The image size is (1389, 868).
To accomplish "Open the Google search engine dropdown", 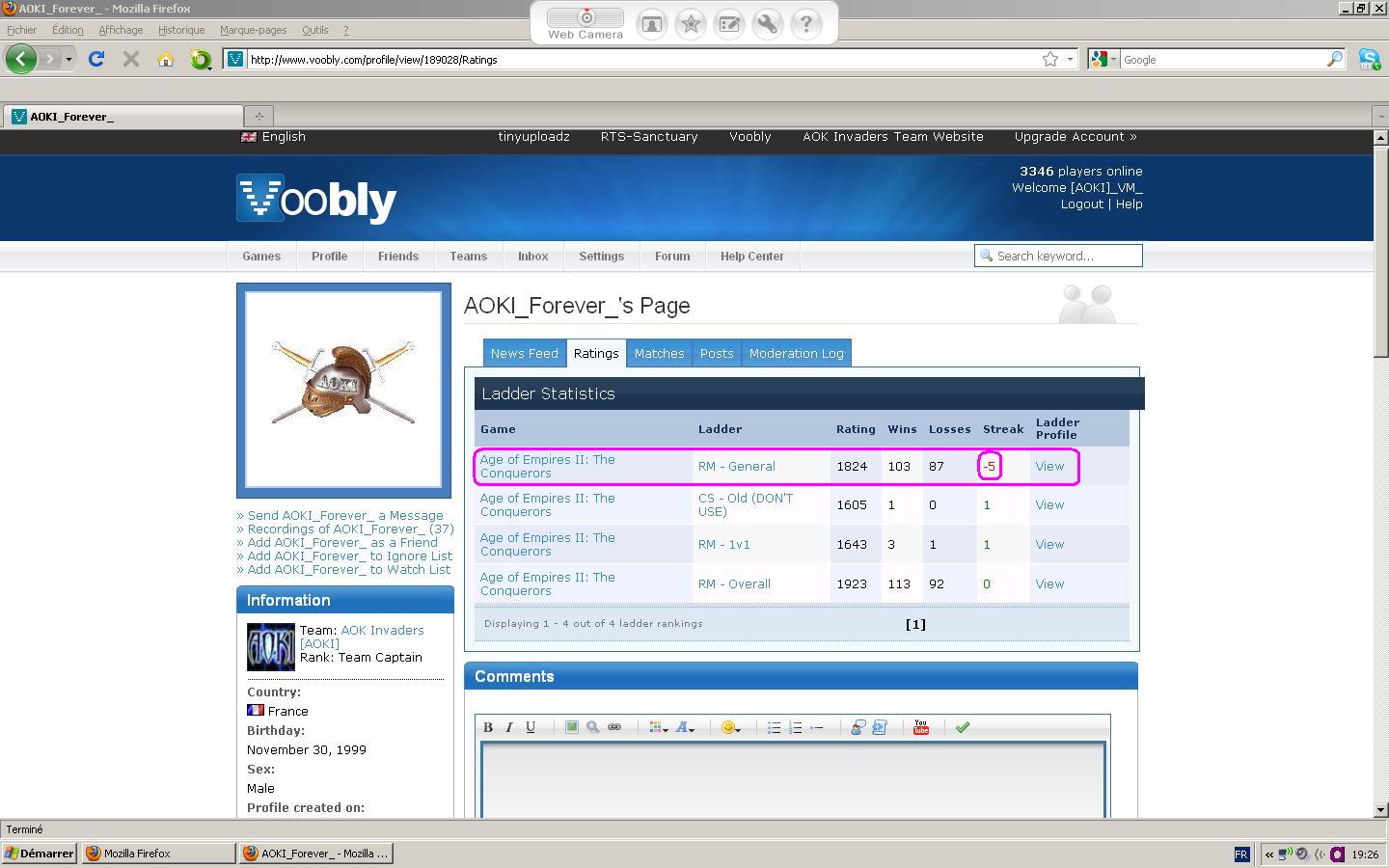I will point(1103,59).
